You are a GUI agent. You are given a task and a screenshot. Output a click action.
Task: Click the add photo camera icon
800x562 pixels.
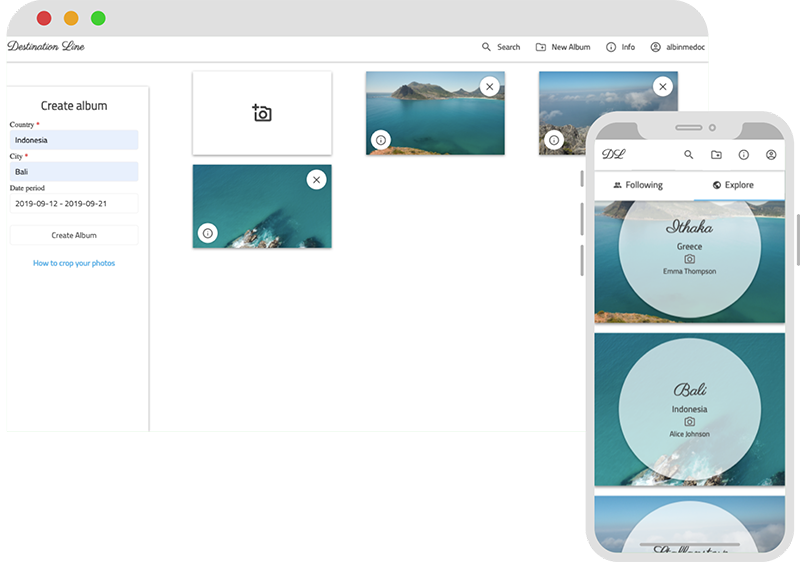click(x=262, y=113)
